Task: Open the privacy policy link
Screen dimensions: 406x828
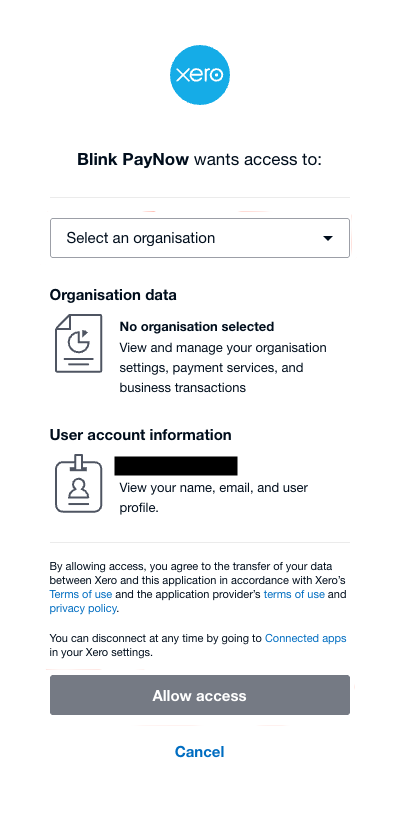Action: (83, 608)
